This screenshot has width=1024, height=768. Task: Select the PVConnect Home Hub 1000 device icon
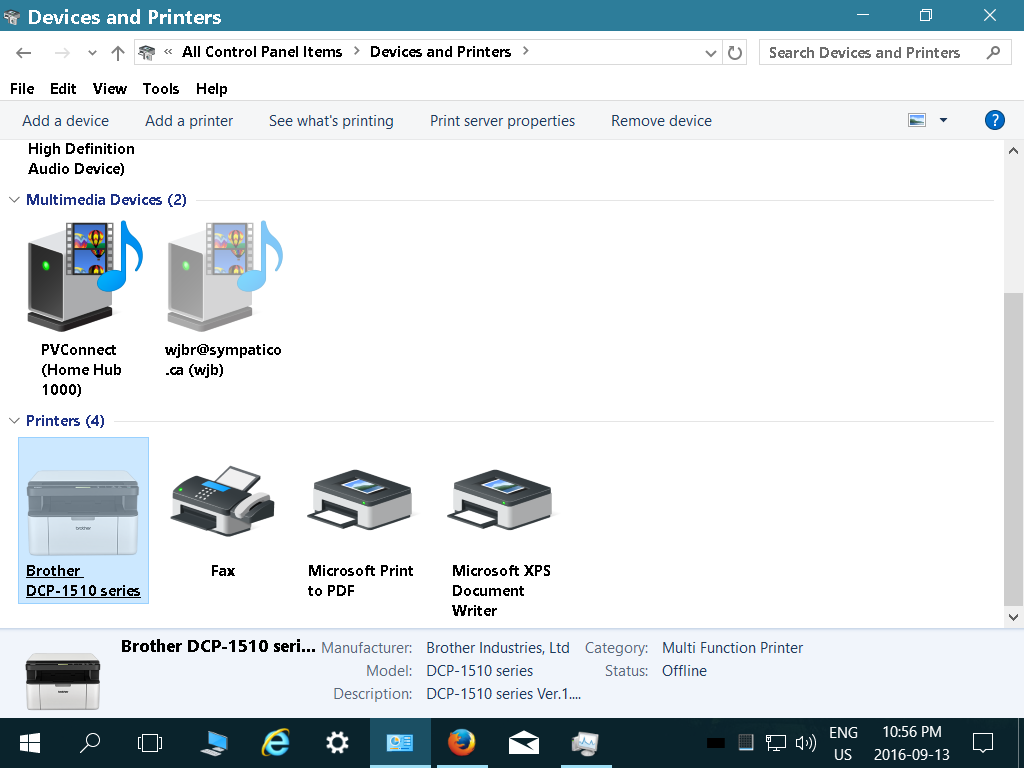tap(85, 276)
